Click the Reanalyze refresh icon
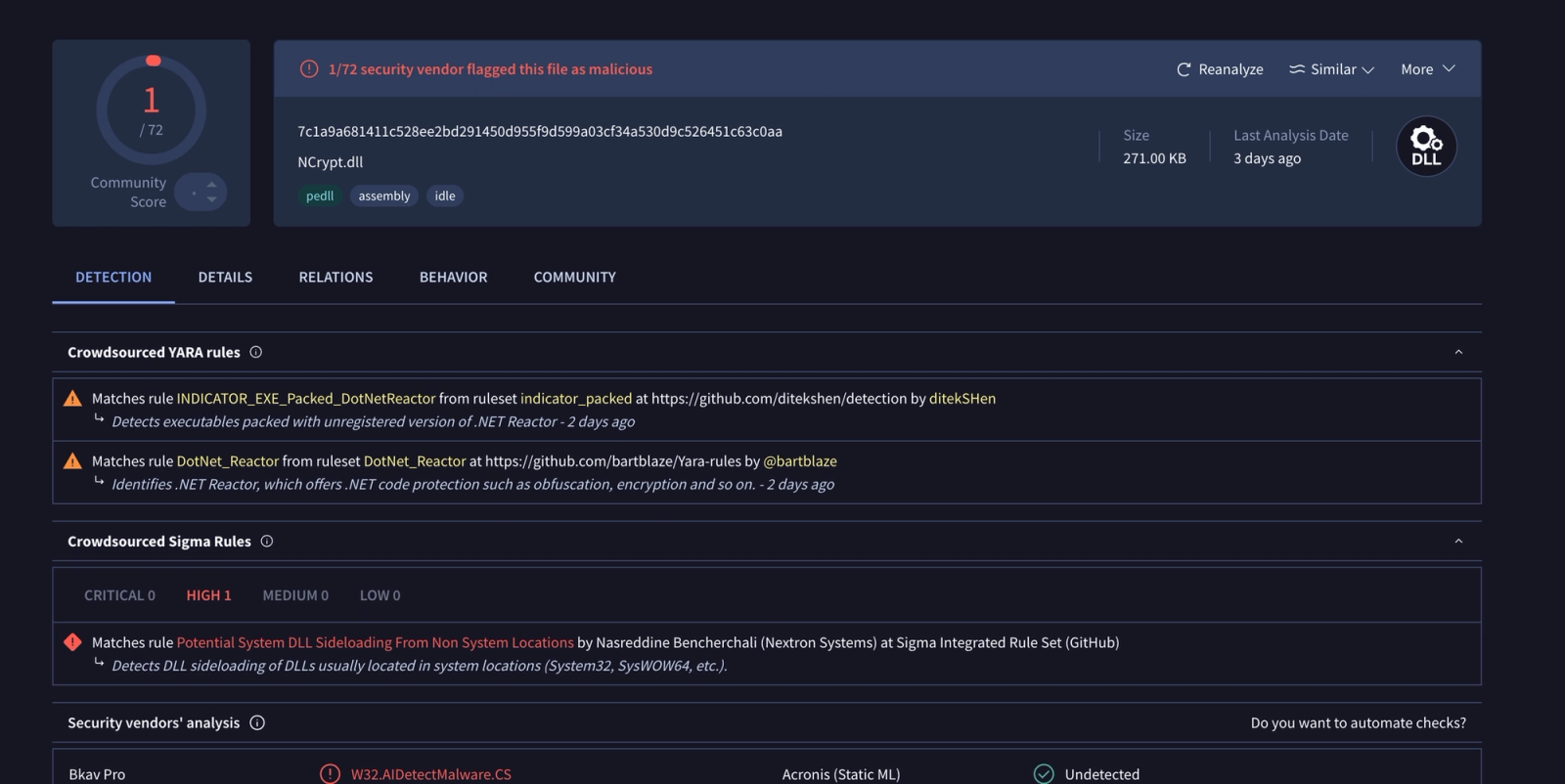Screen dimensions: 1565x784 [x=1184, y=69]
